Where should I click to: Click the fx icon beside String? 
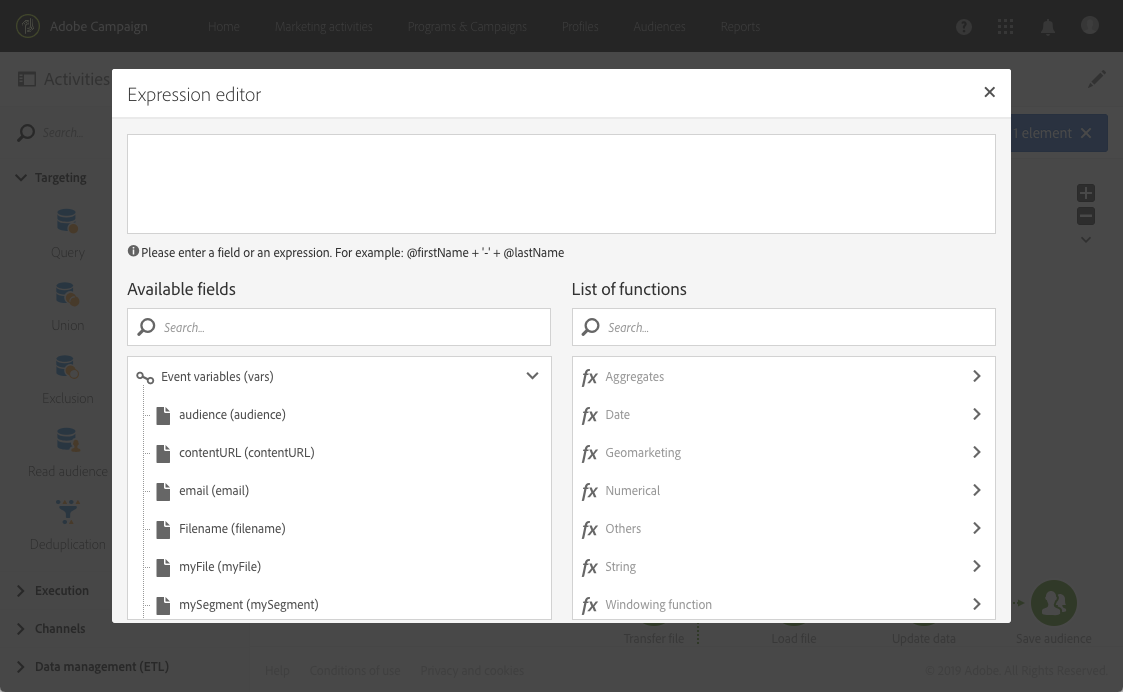[x=590, y=567]
